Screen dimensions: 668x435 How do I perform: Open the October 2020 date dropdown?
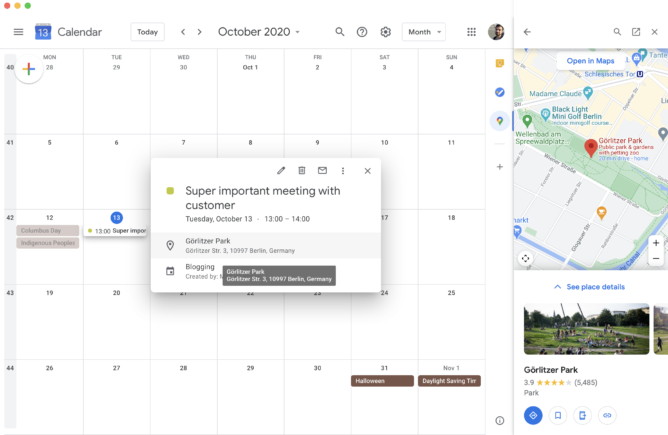(259, 32)
